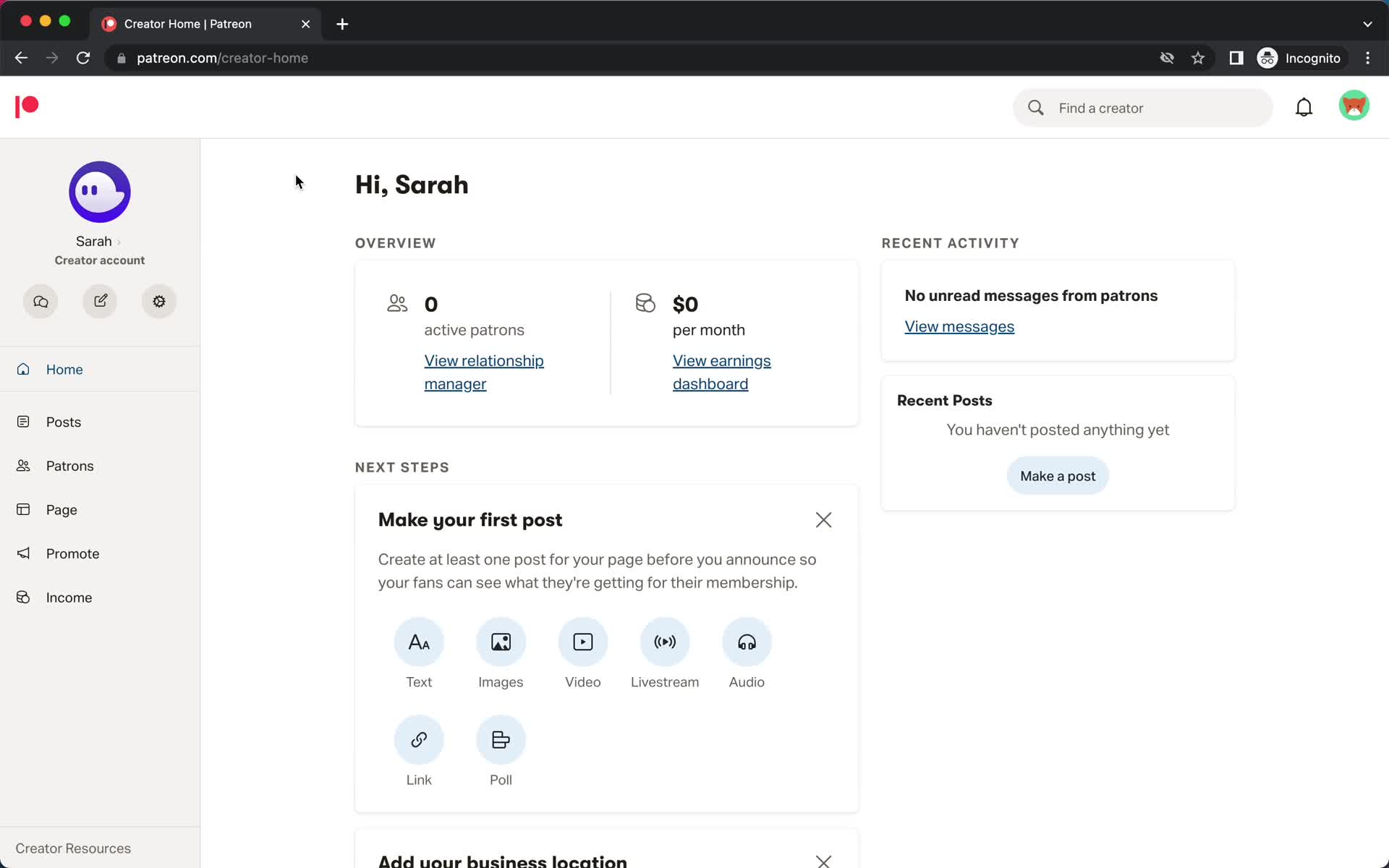The image size is (1389, 868).
Task: Click the Make a post button
Action: pos(1058,475)
